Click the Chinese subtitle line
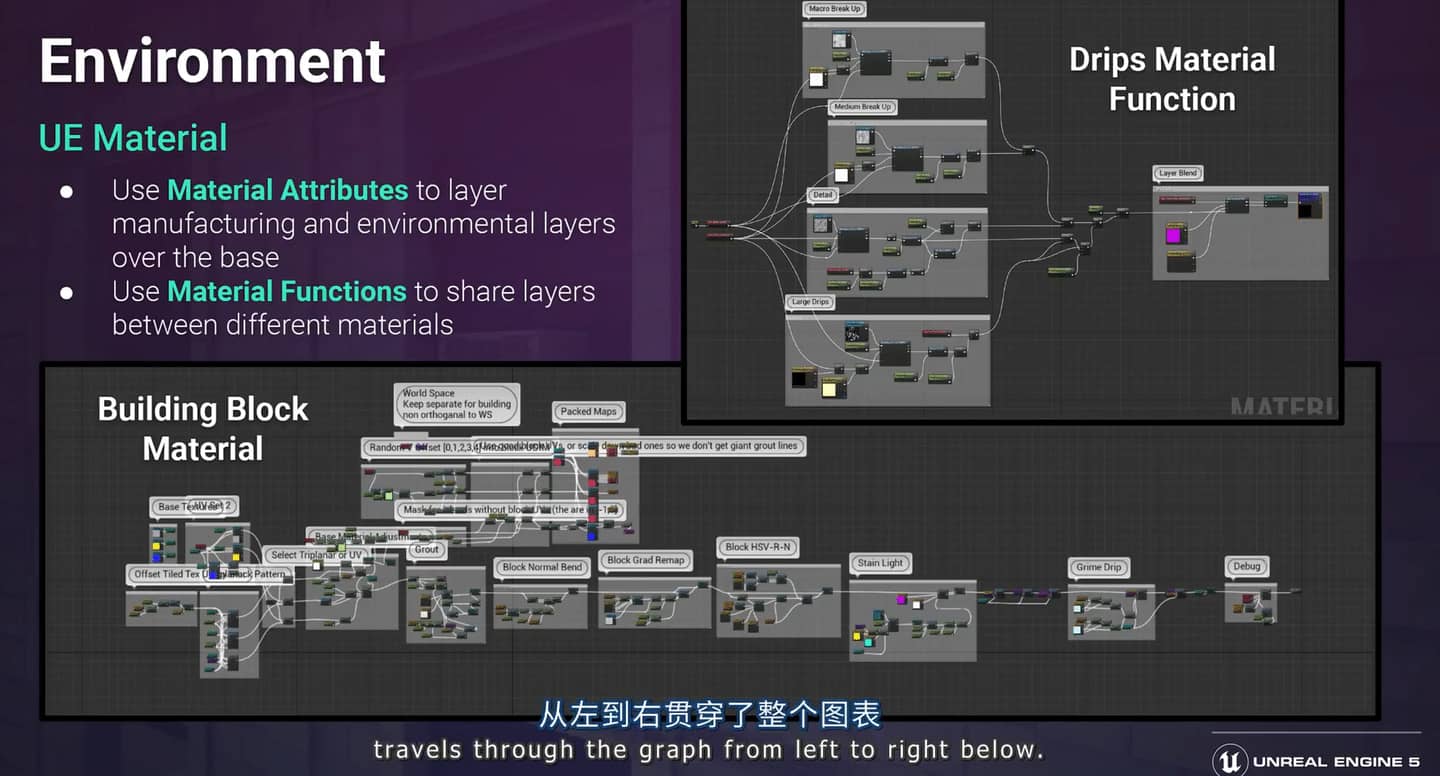1440x776 pixels. point(709,715)
